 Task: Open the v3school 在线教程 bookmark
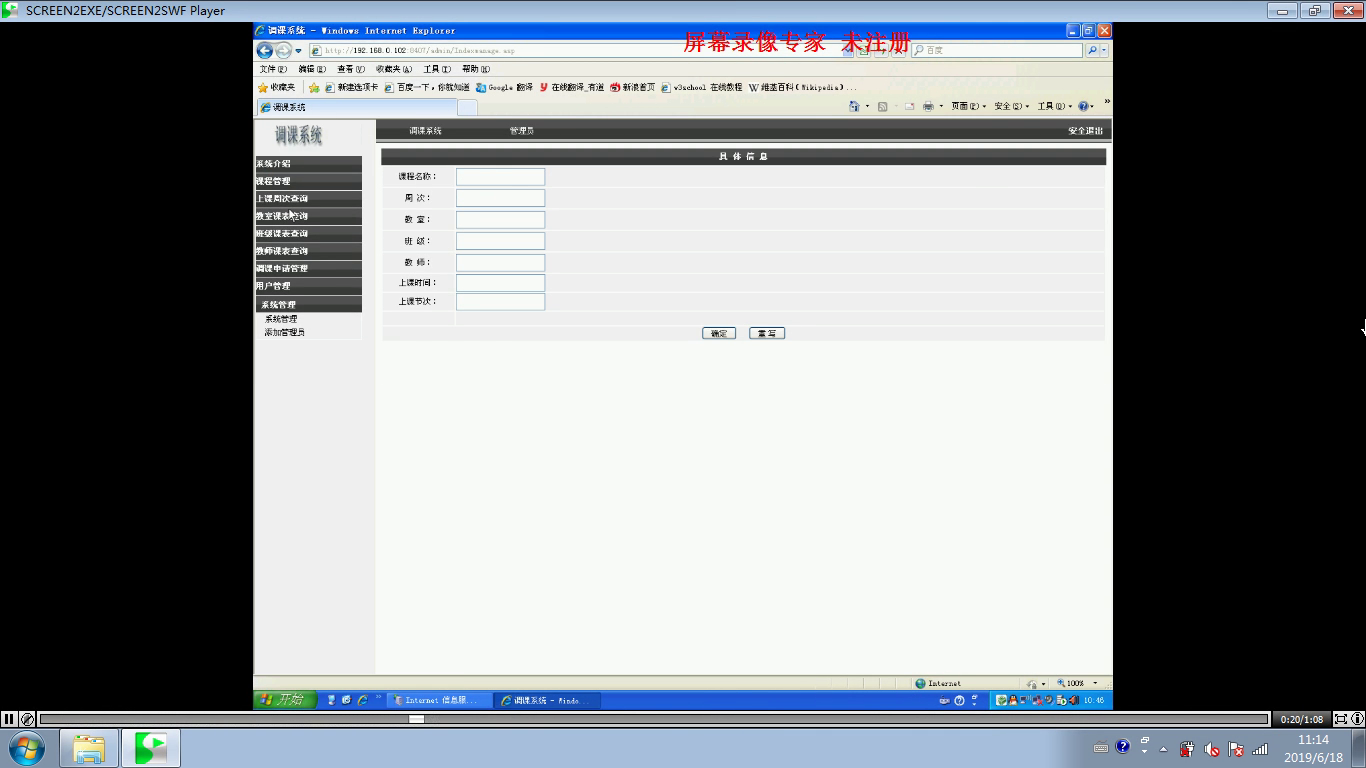702,87
